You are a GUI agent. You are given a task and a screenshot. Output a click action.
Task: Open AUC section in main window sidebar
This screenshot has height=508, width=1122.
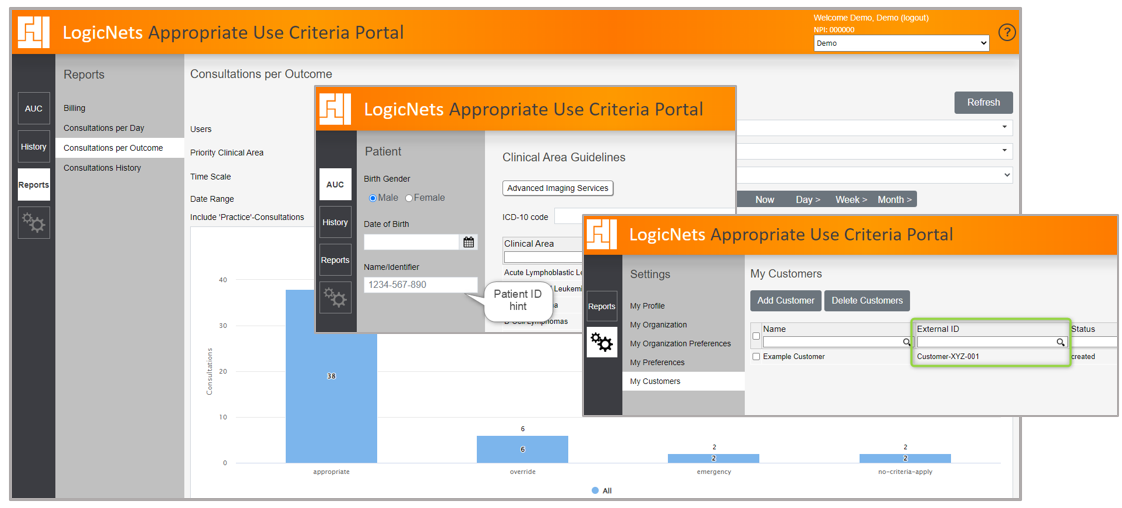point(34,109)
